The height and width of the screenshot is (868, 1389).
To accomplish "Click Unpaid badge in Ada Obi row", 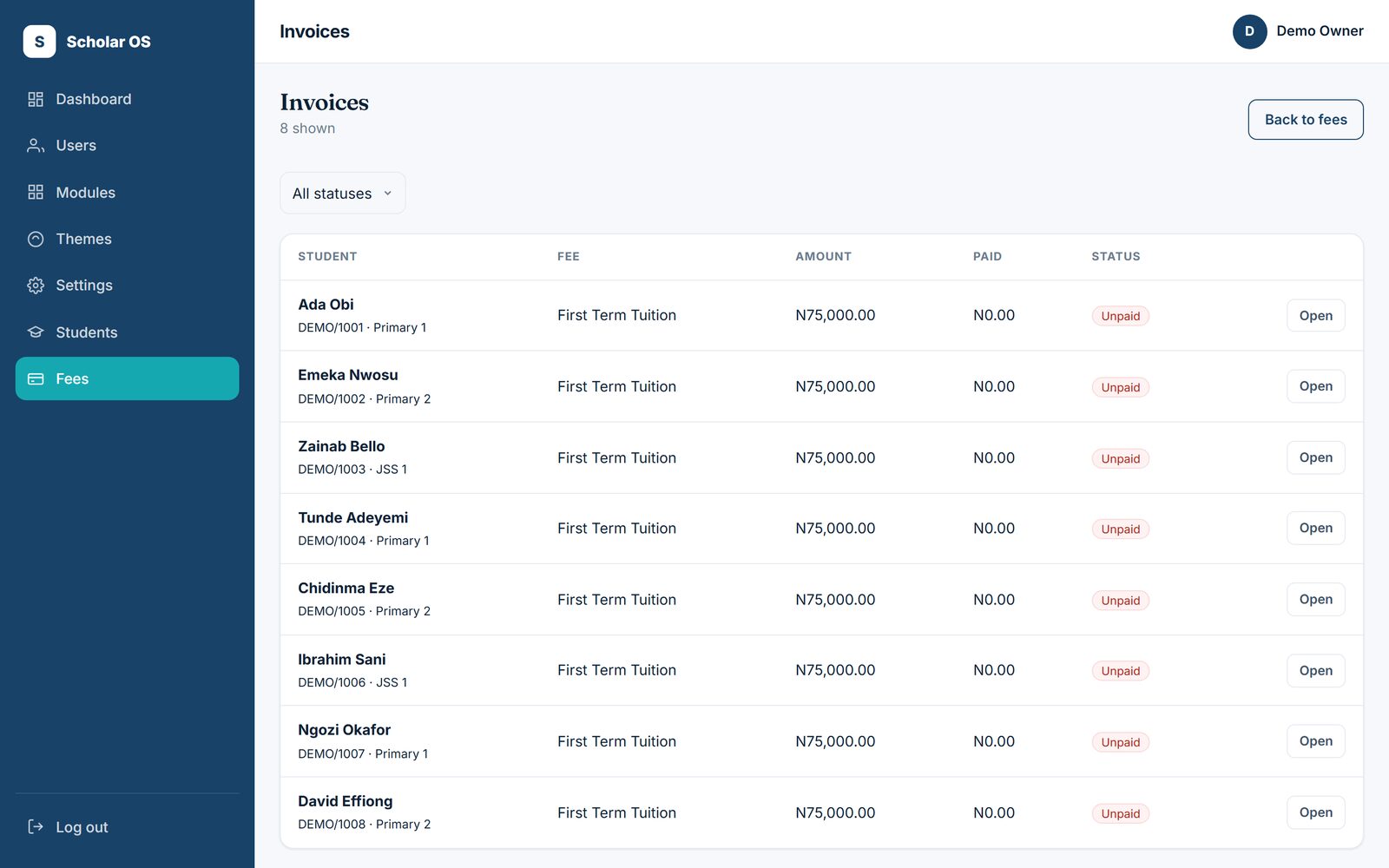I will 1120,316.
